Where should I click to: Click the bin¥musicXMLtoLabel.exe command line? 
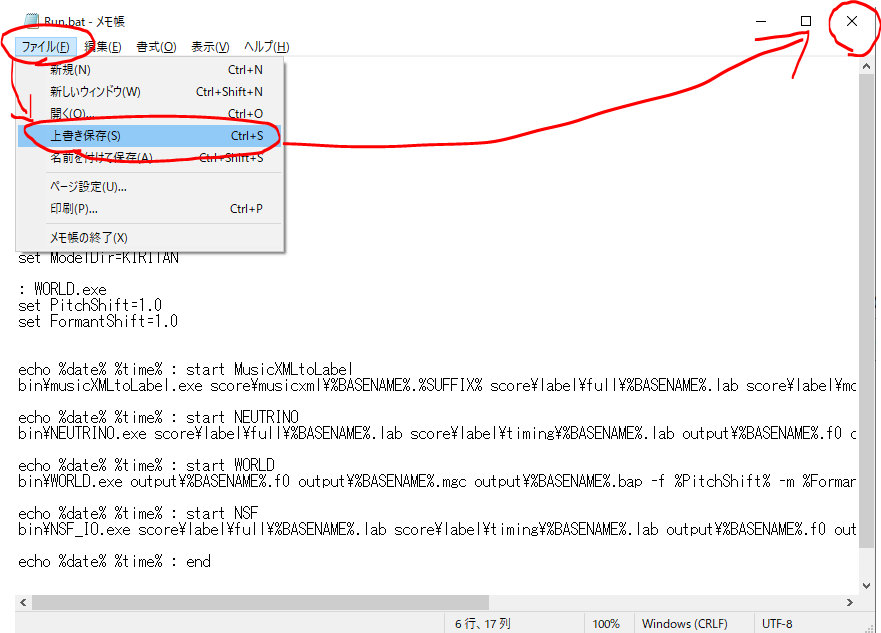[x=437, y=385]
